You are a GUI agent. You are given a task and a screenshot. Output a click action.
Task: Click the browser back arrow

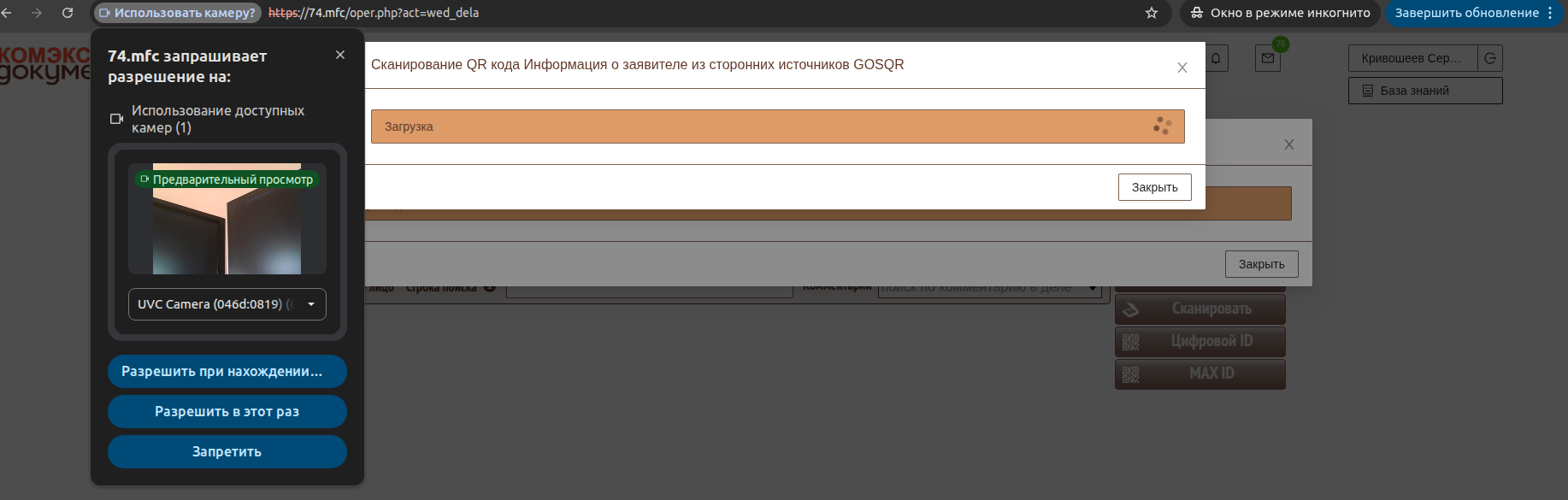[7, 13]
